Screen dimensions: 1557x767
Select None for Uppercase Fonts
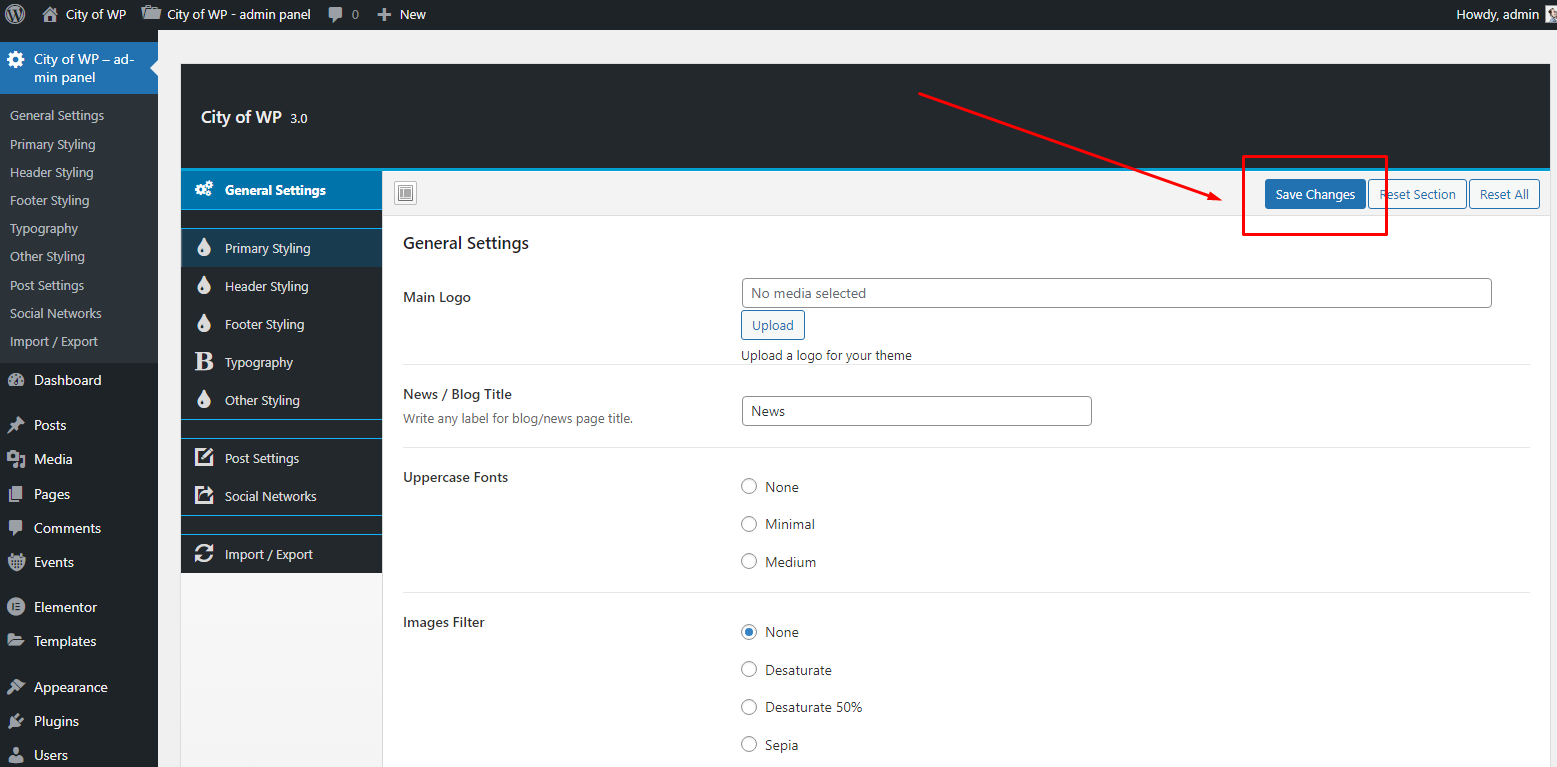[x=749, y=487]
